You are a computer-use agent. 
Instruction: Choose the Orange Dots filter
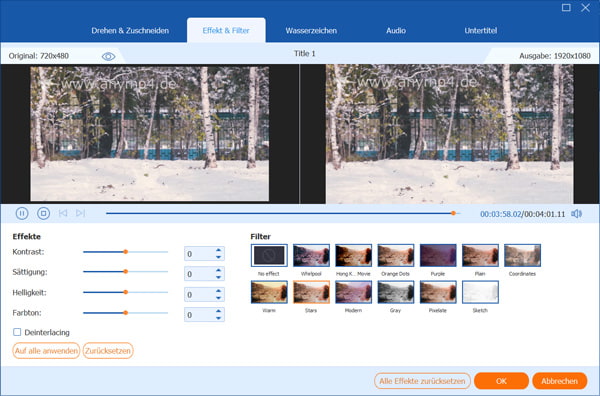click(x=396, y=255)
